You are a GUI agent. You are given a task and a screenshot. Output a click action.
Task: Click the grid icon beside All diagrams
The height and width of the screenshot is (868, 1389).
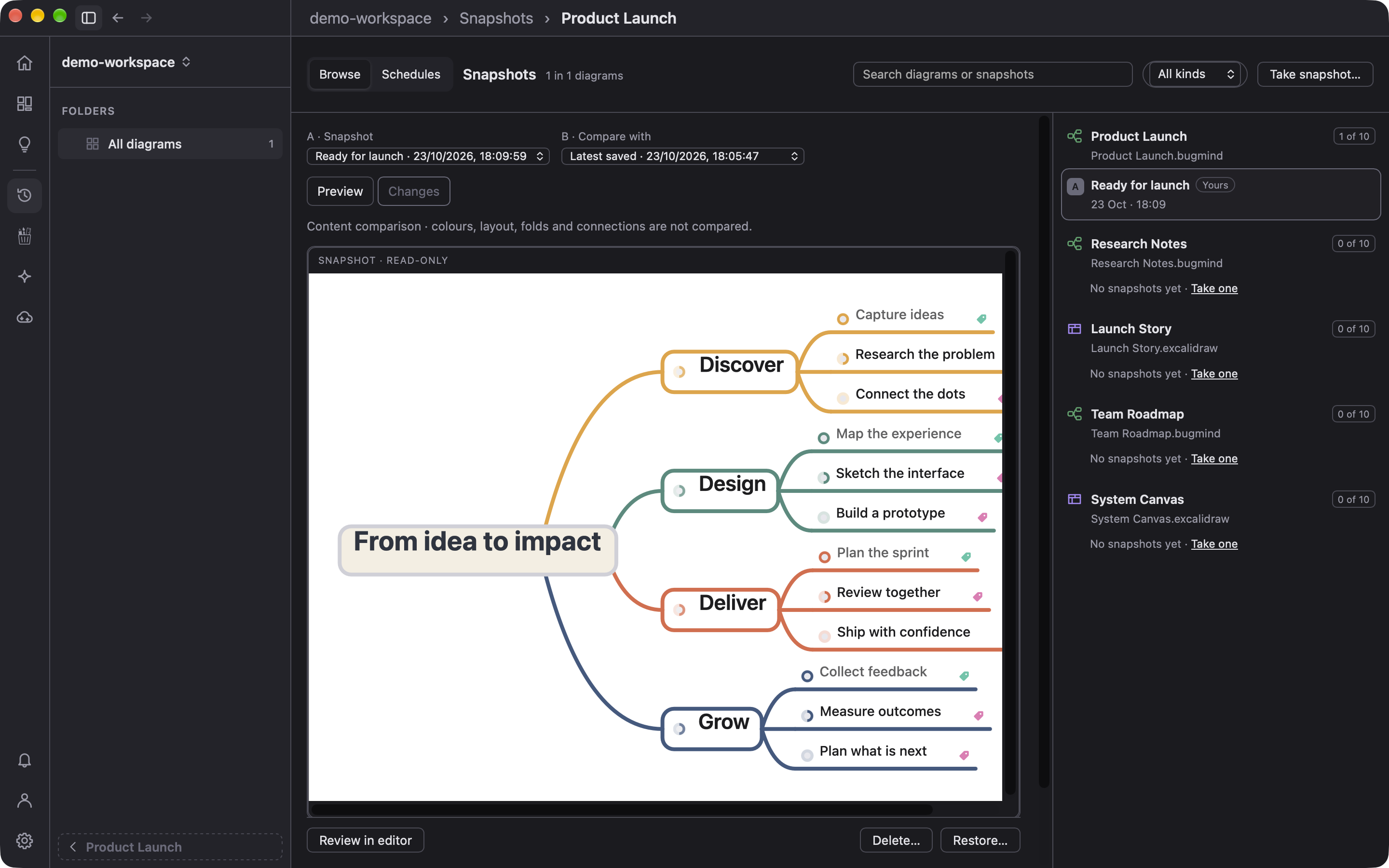pos(93,144)
